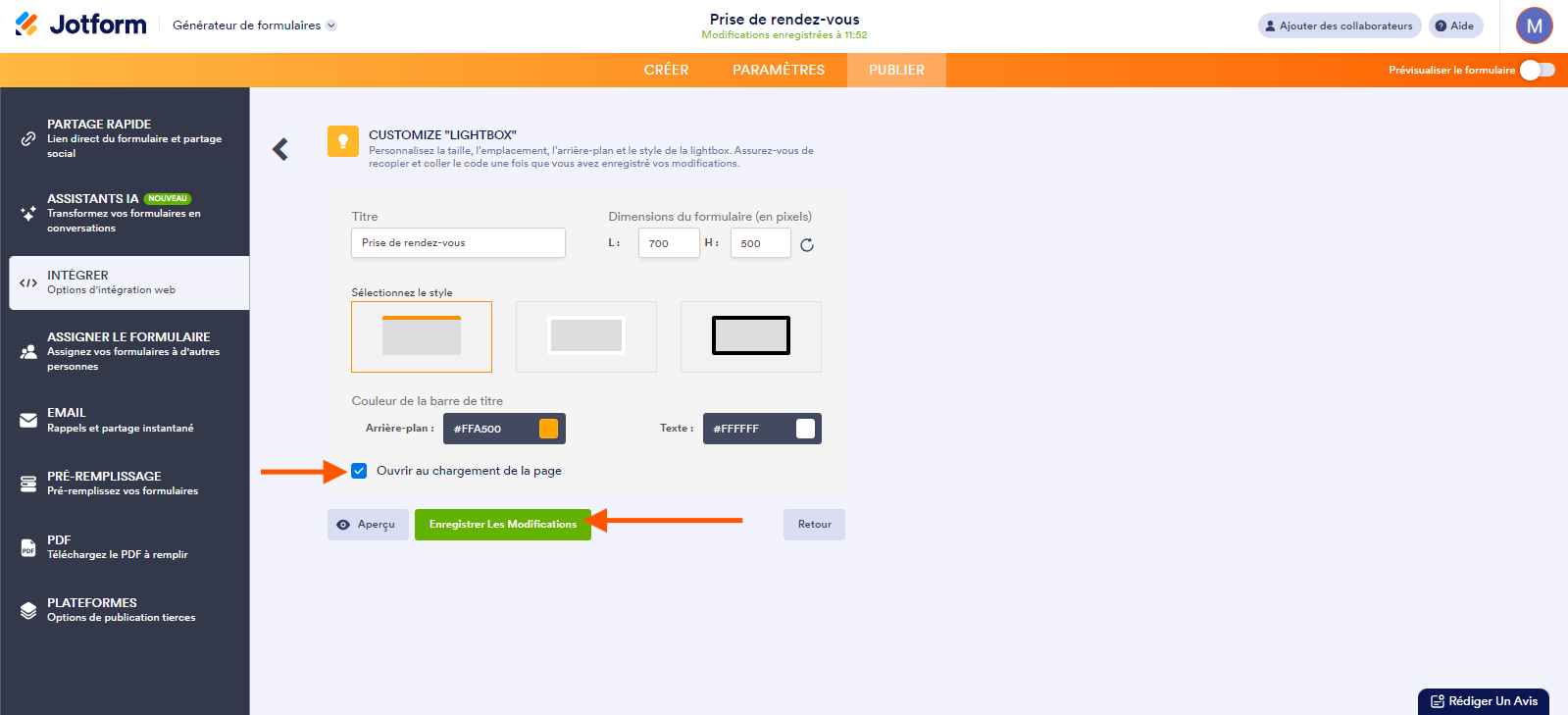Select the PDF icon in sidebar
Viewport: 1568px width, 715px height.
(28, 547)
